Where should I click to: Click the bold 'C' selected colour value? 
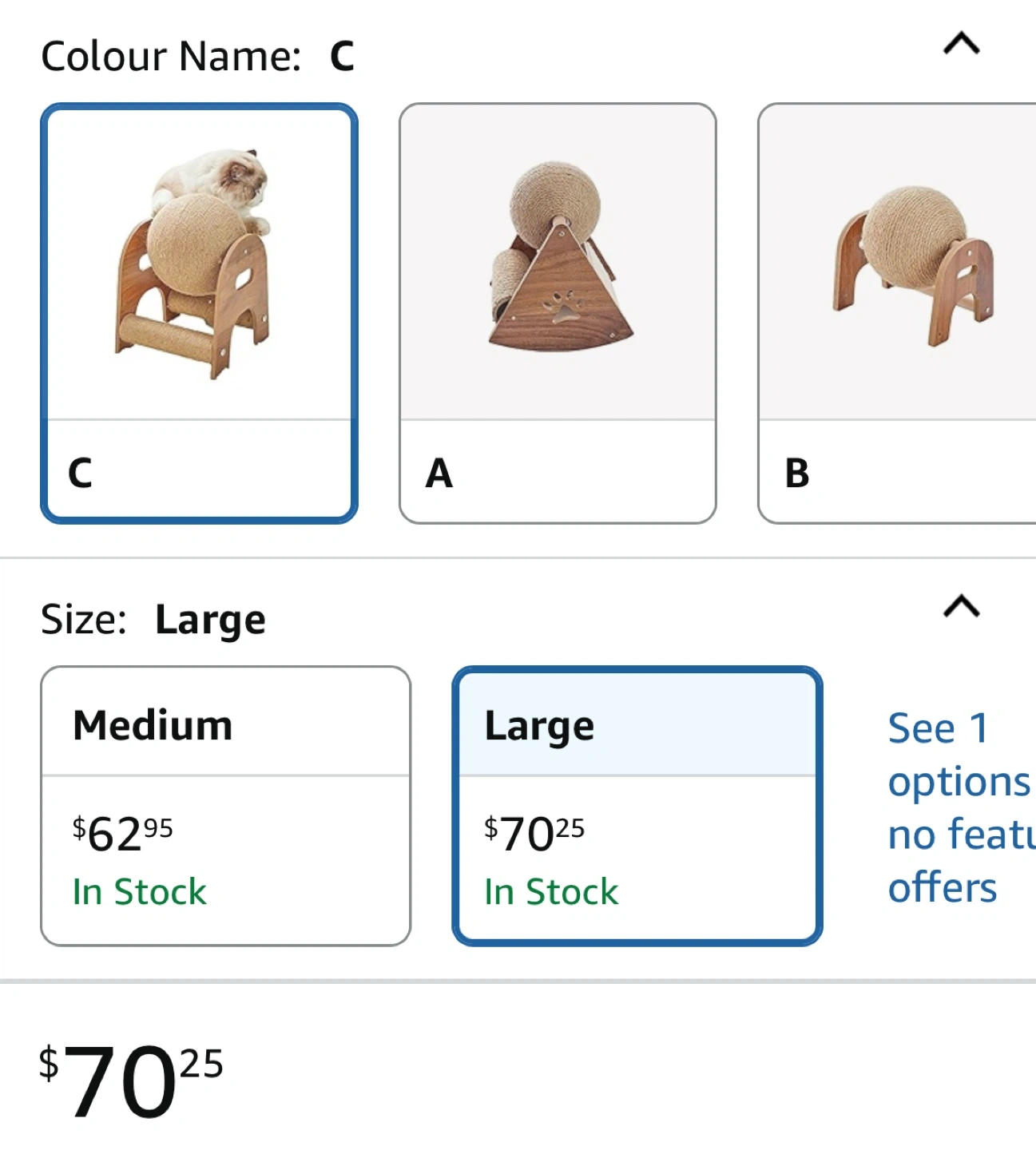click(342, 57)
